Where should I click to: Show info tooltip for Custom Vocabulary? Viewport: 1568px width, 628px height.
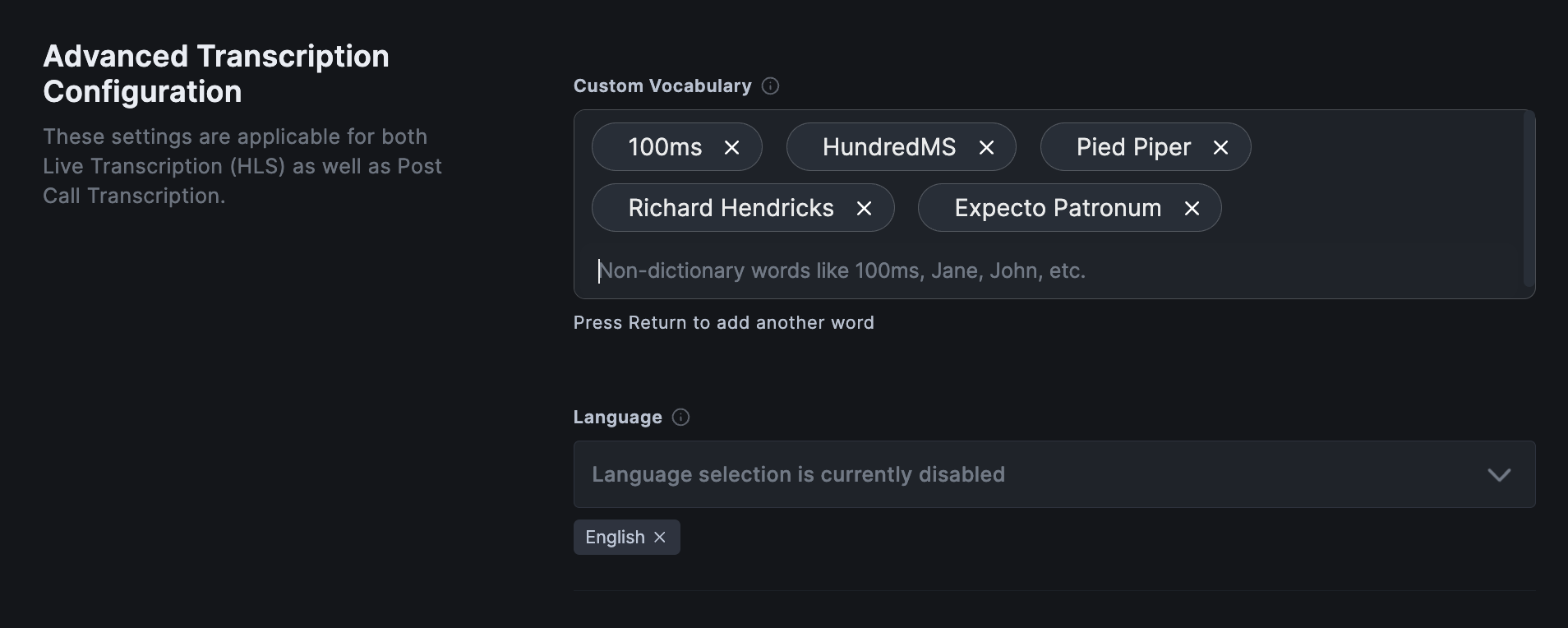770,86
